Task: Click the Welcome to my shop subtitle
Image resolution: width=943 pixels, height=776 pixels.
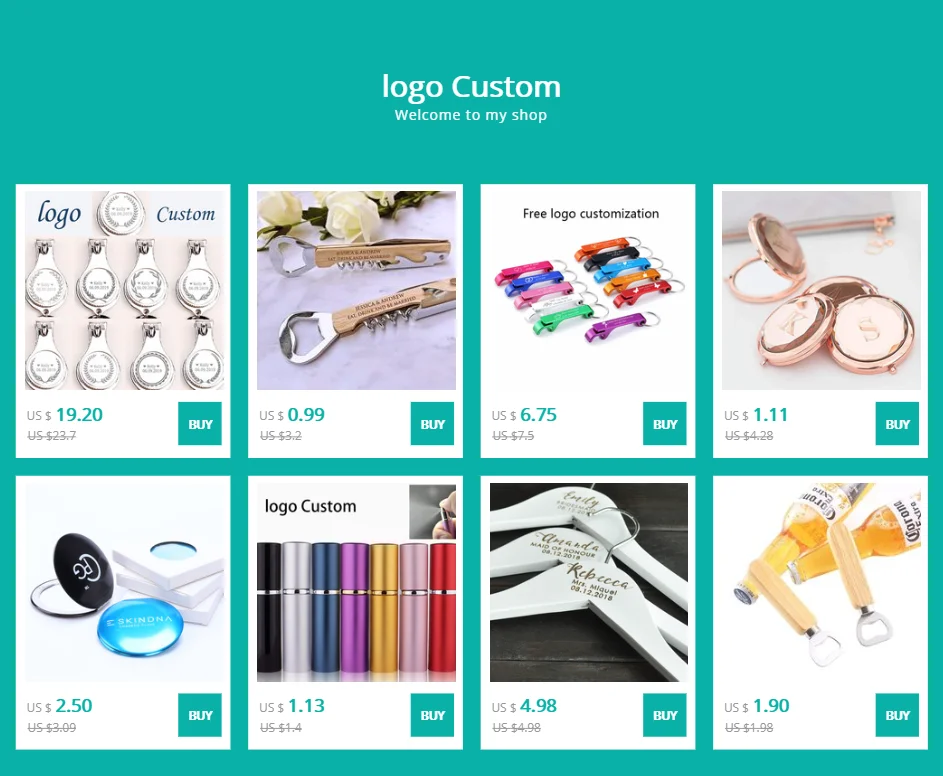Action: click(471, 115)
